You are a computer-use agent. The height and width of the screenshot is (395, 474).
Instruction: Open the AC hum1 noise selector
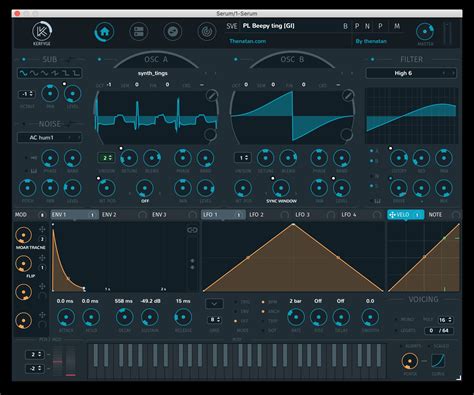[x=50, y=137]
